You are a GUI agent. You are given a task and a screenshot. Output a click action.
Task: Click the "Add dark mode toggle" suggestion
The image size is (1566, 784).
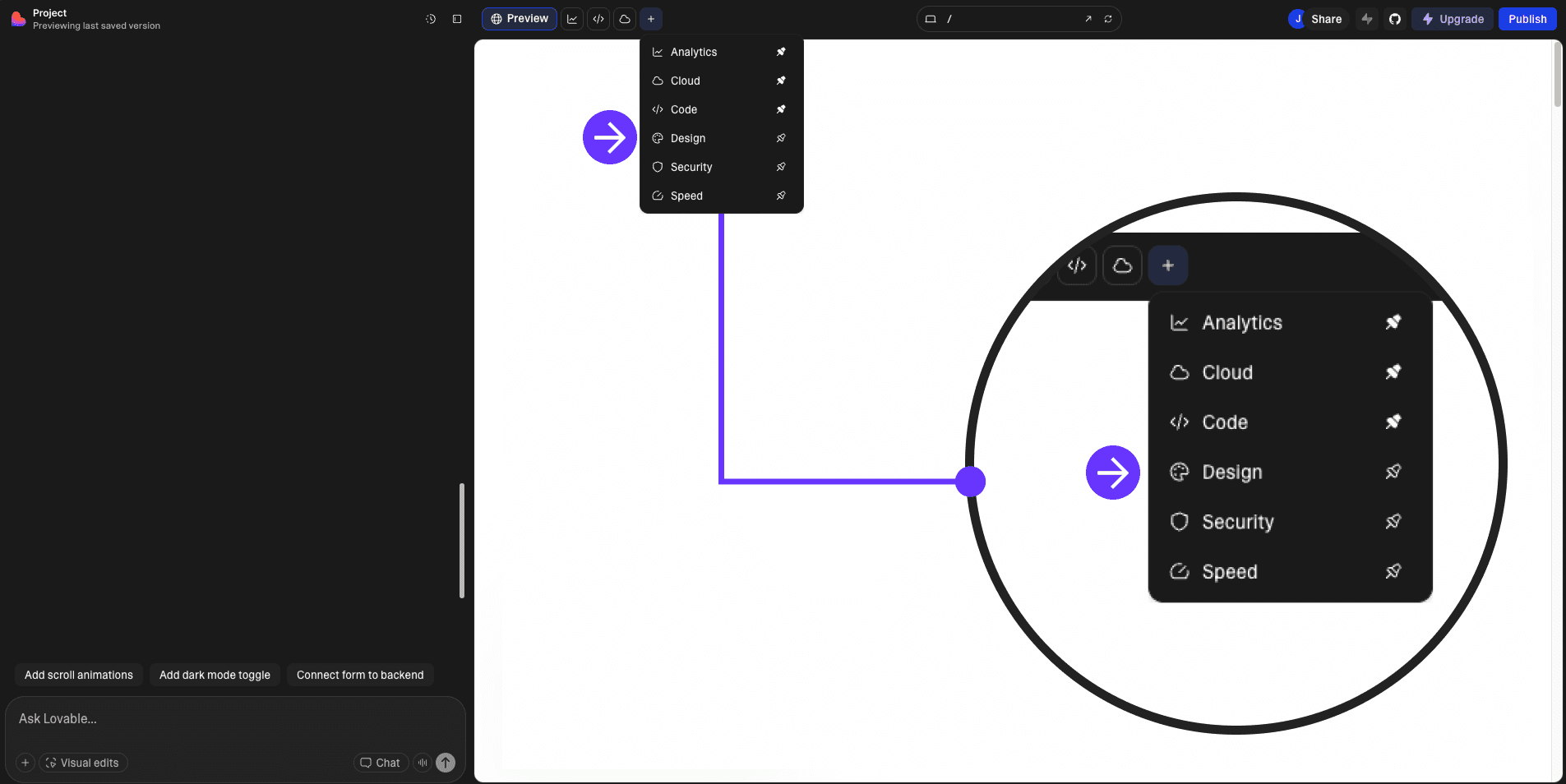click(215, 675)
